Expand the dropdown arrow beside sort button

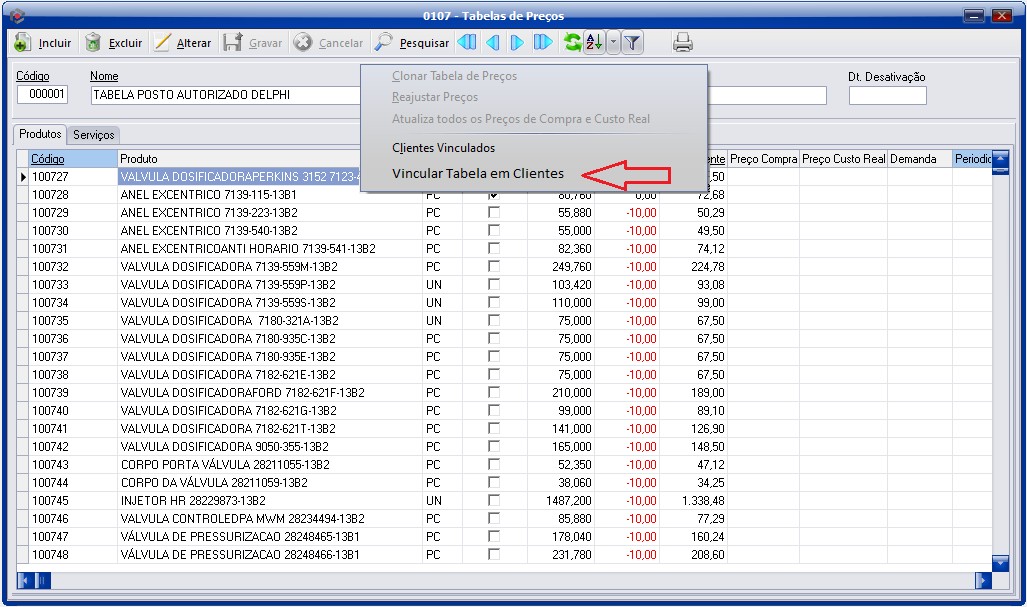[613, 43]
